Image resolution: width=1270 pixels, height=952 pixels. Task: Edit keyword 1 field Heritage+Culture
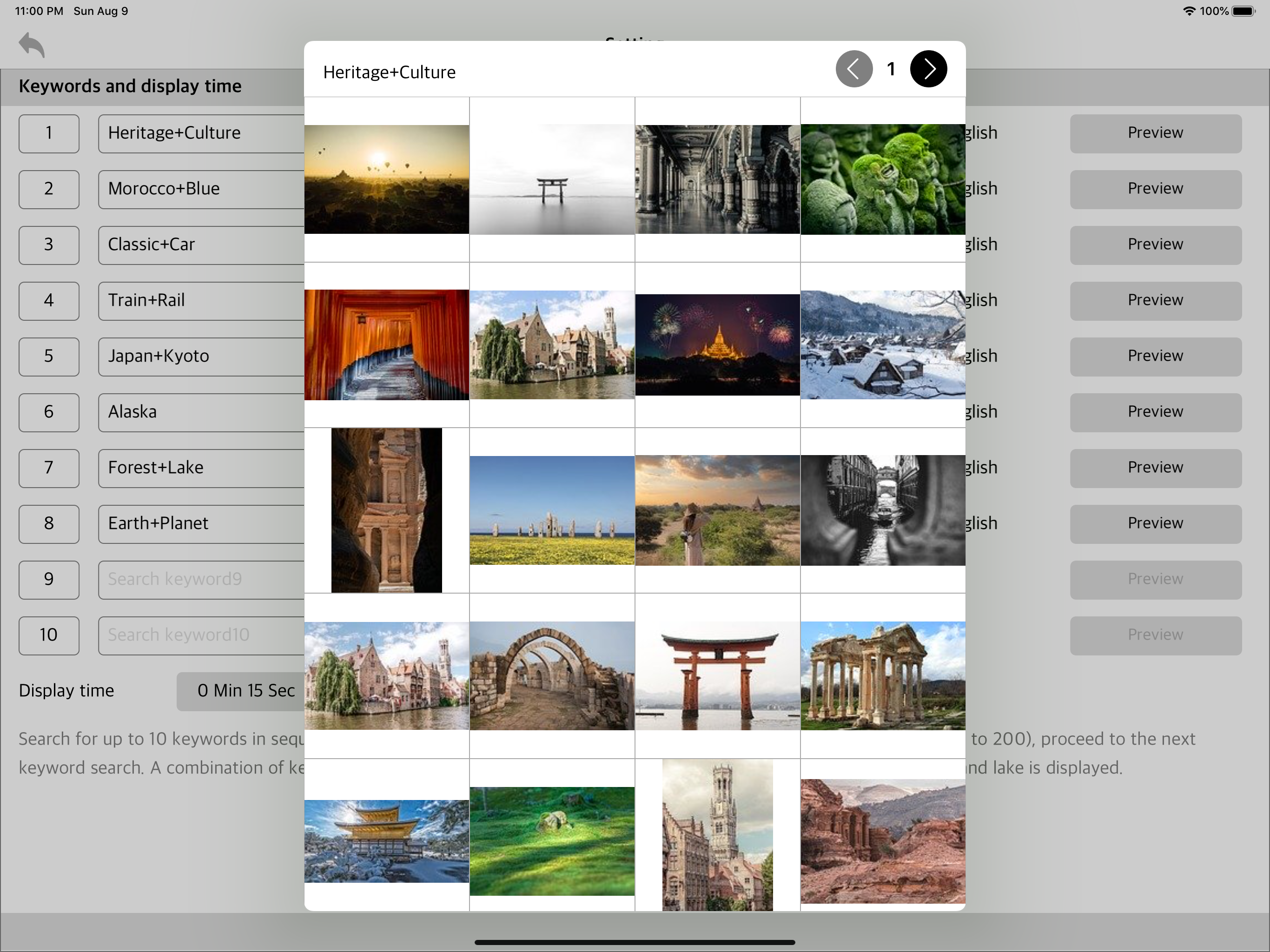[201, 133]
